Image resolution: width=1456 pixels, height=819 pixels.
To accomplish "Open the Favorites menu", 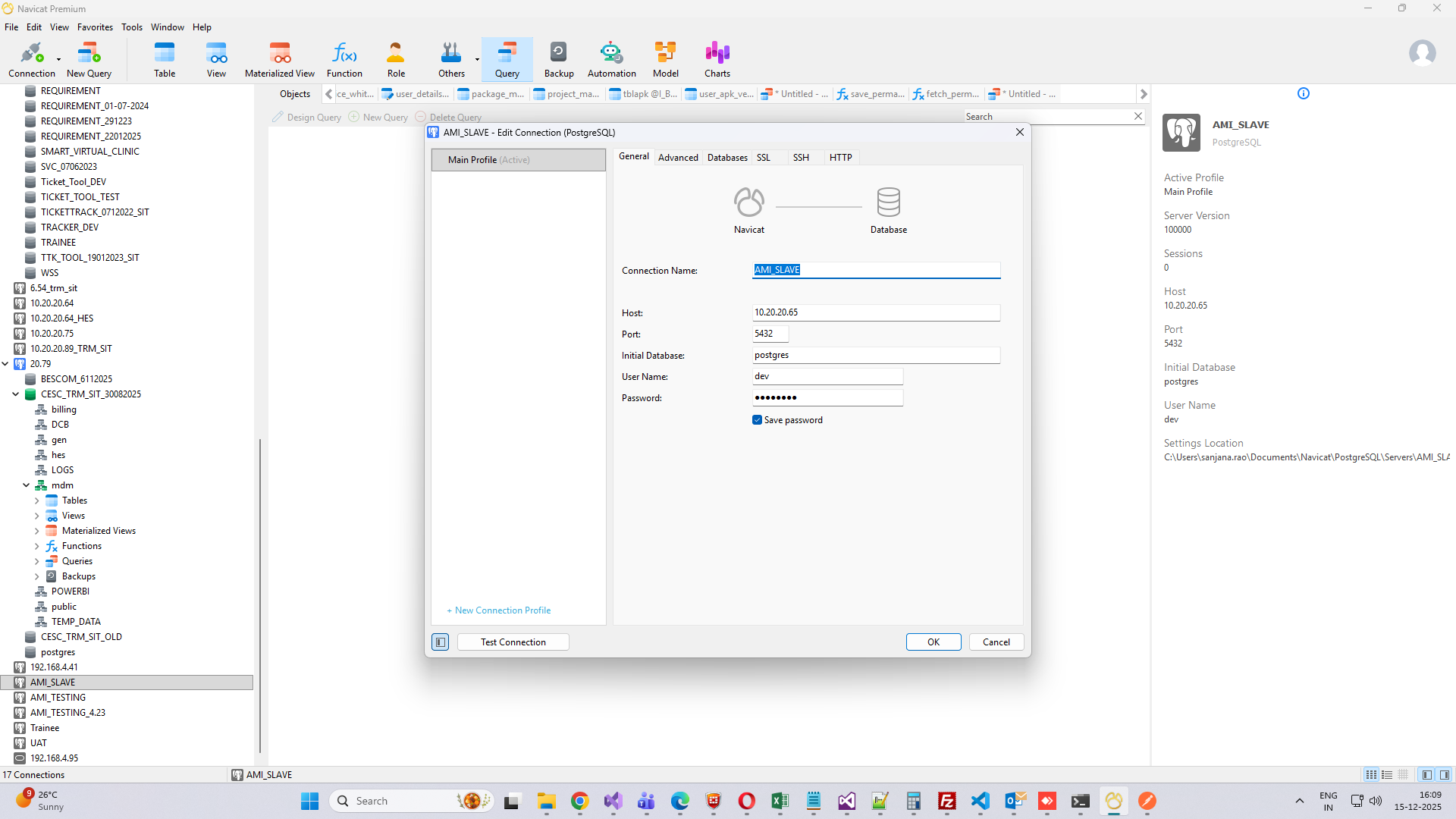I will click(x=95, y=27).
